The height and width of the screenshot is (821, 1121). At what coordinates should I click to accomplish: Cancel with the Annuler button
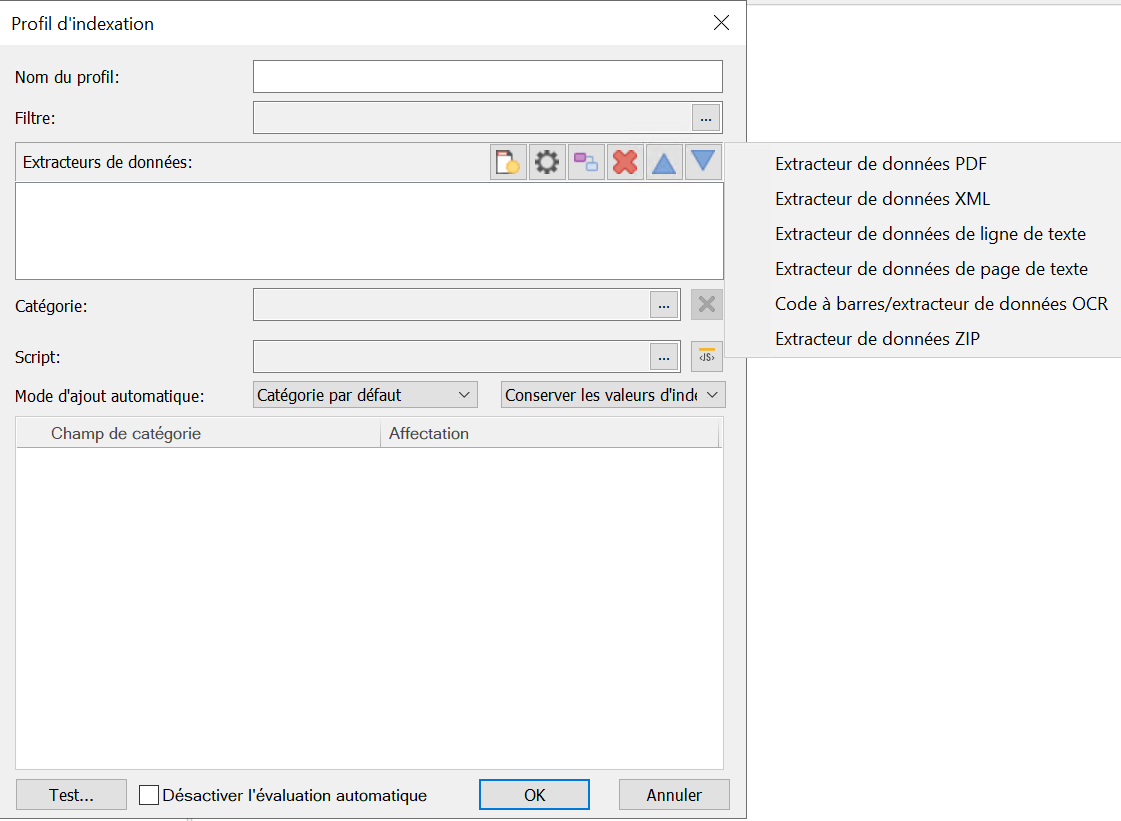(x=674, y=795)
